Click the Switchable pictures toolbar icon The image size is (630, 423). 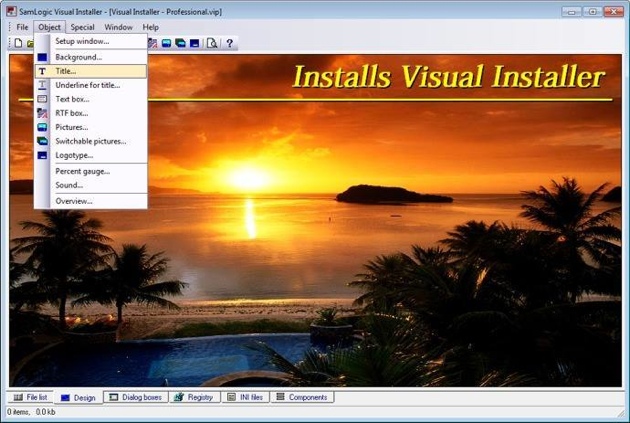point(180,43)
